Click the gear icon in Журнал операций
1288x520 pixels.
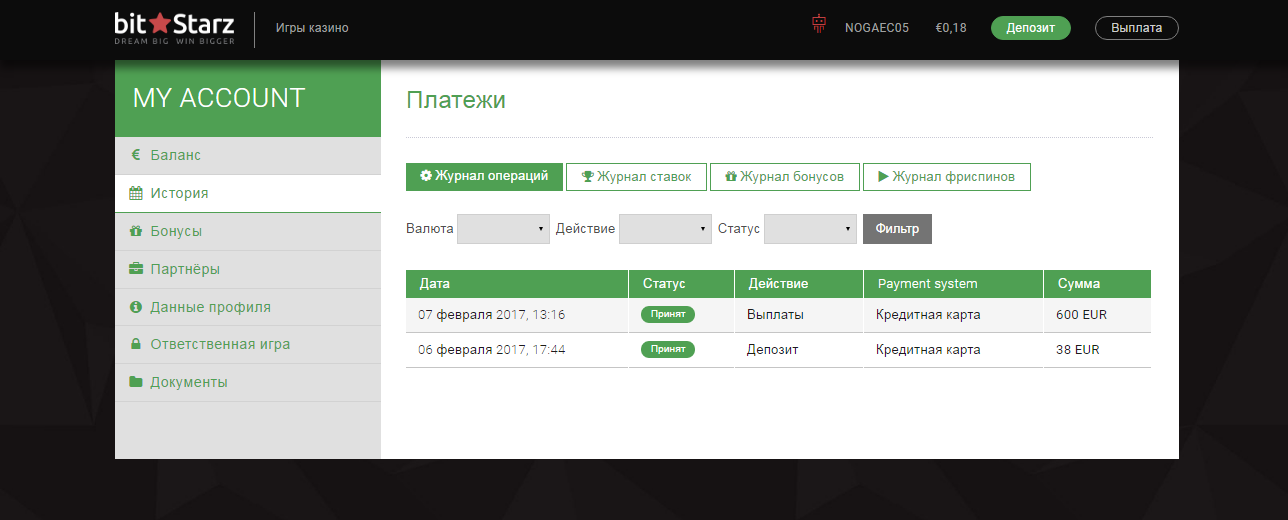pyautogui.click(x=426, y=176)
